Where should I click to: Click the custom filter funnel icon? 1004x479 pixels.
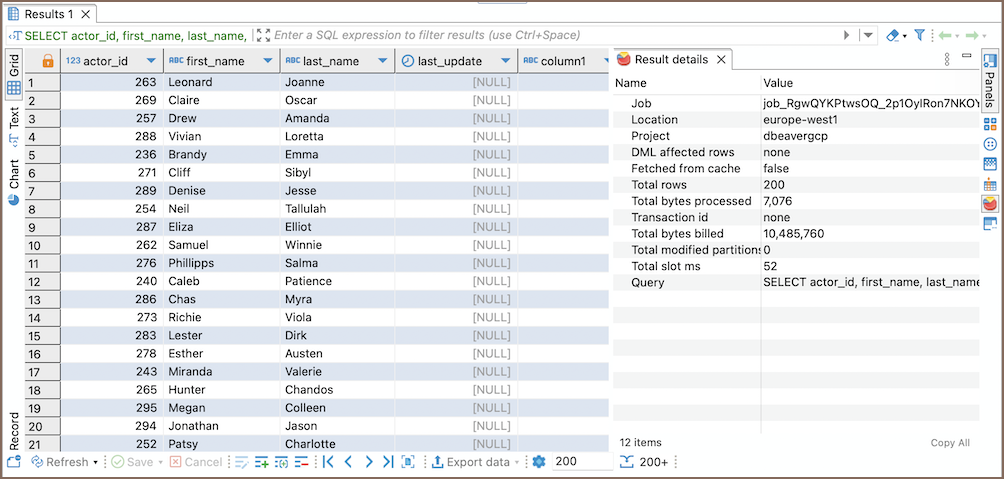tap(919, 35)
